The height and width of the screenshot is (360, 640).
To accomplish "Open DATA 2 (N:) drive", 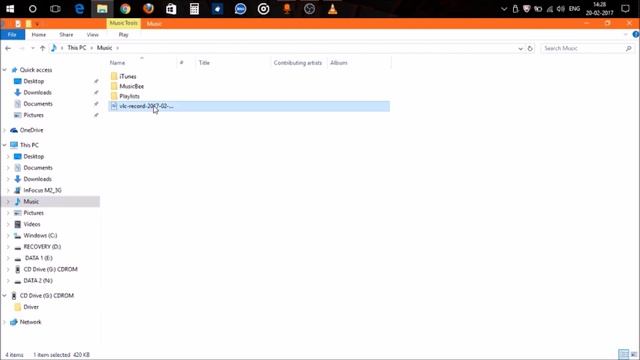I will click(38, 281).
